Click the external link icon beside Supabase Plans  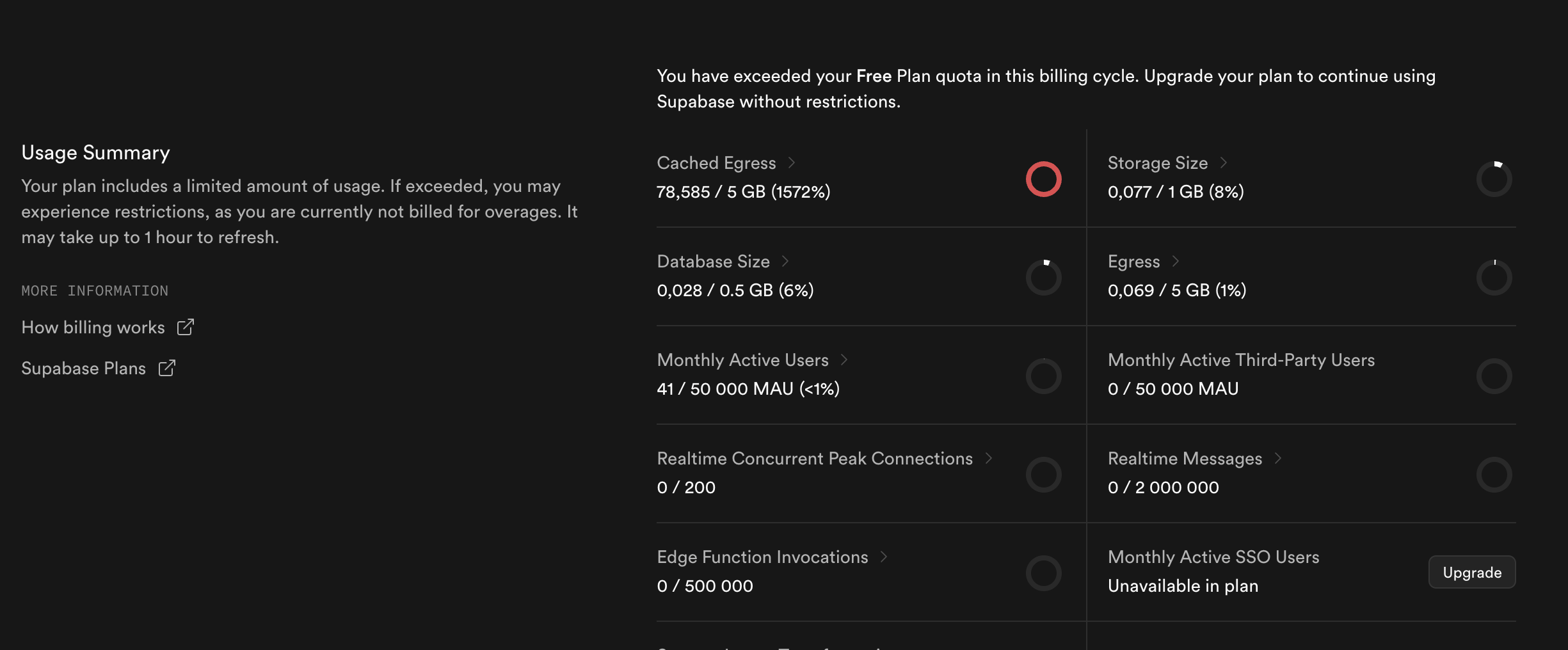[x=166, y=368]
